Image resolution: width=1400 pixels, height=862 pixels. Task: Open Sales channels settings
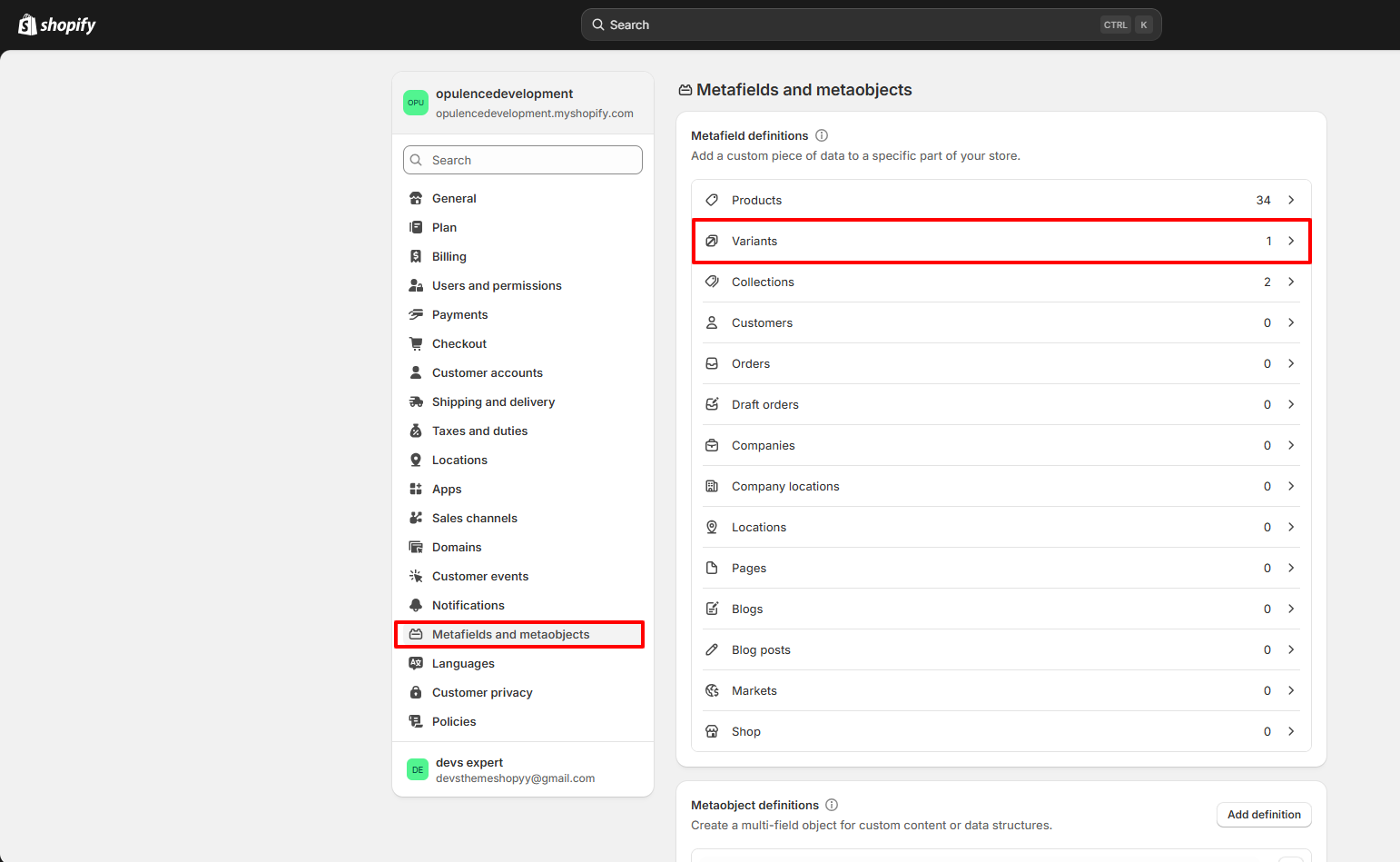pos(523,518)
